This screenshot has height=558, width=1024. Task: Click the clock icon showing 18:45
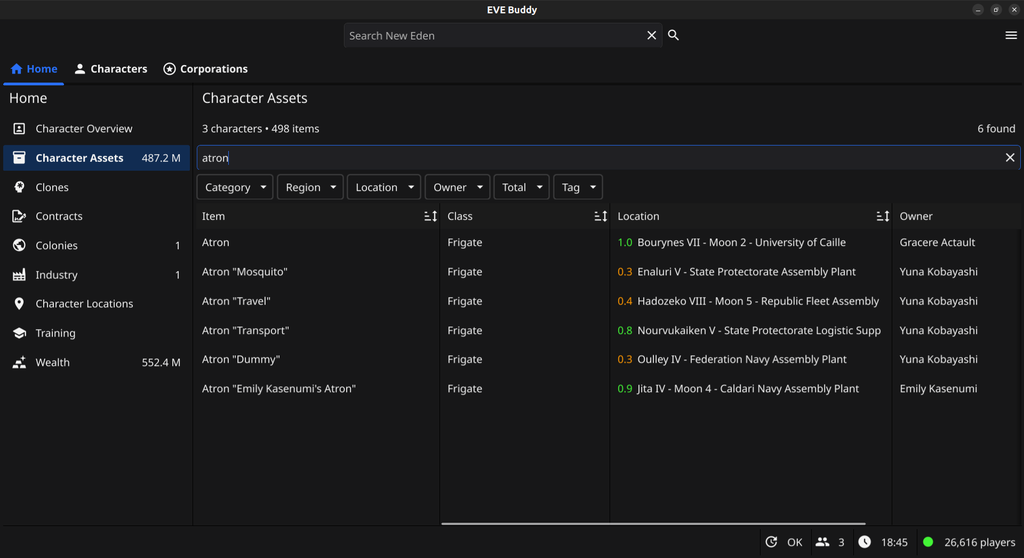tap(865, 542)
